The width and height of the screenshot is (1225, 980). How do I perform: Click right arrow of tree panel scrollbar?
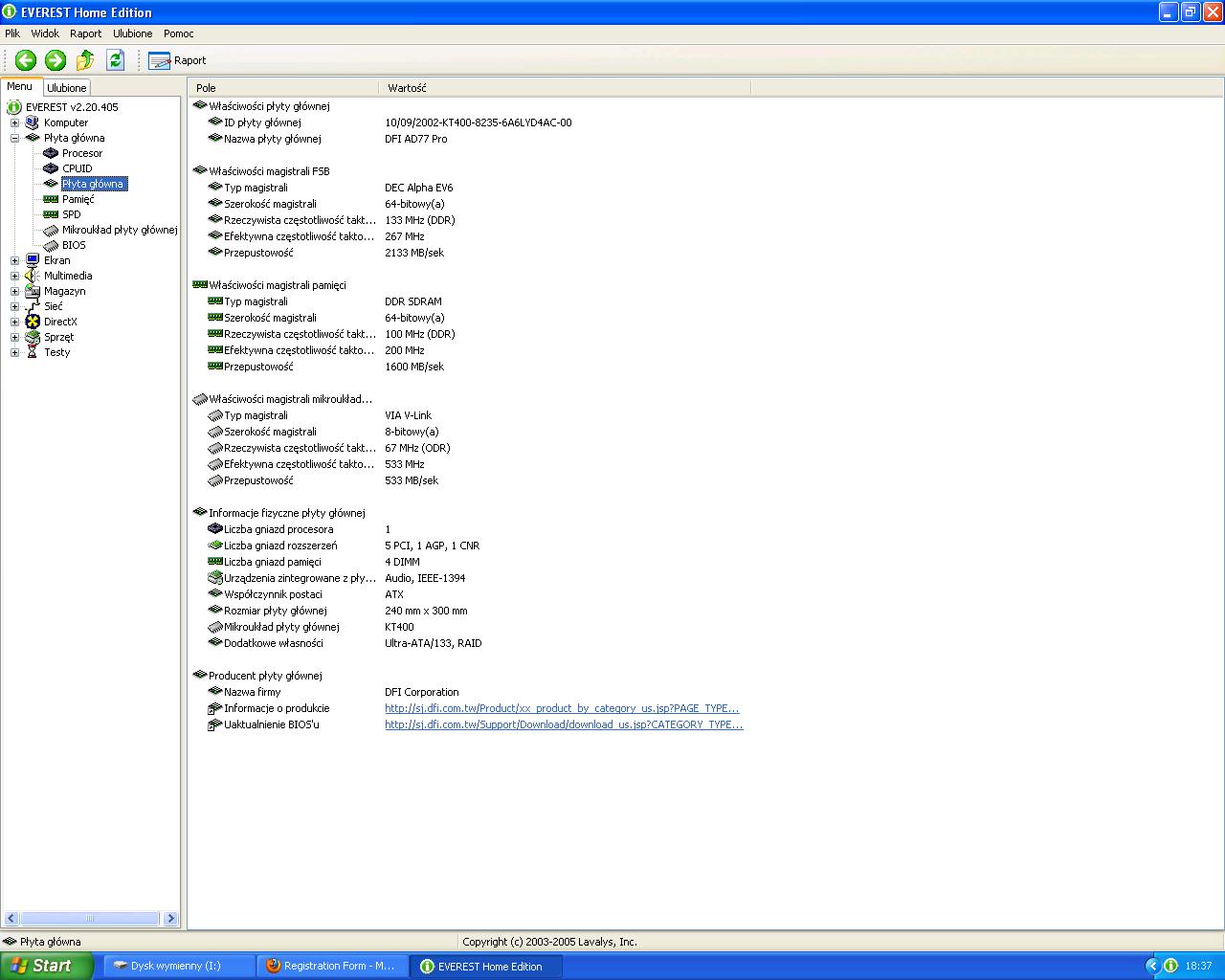pyautogui.click(x=170, y=918)
